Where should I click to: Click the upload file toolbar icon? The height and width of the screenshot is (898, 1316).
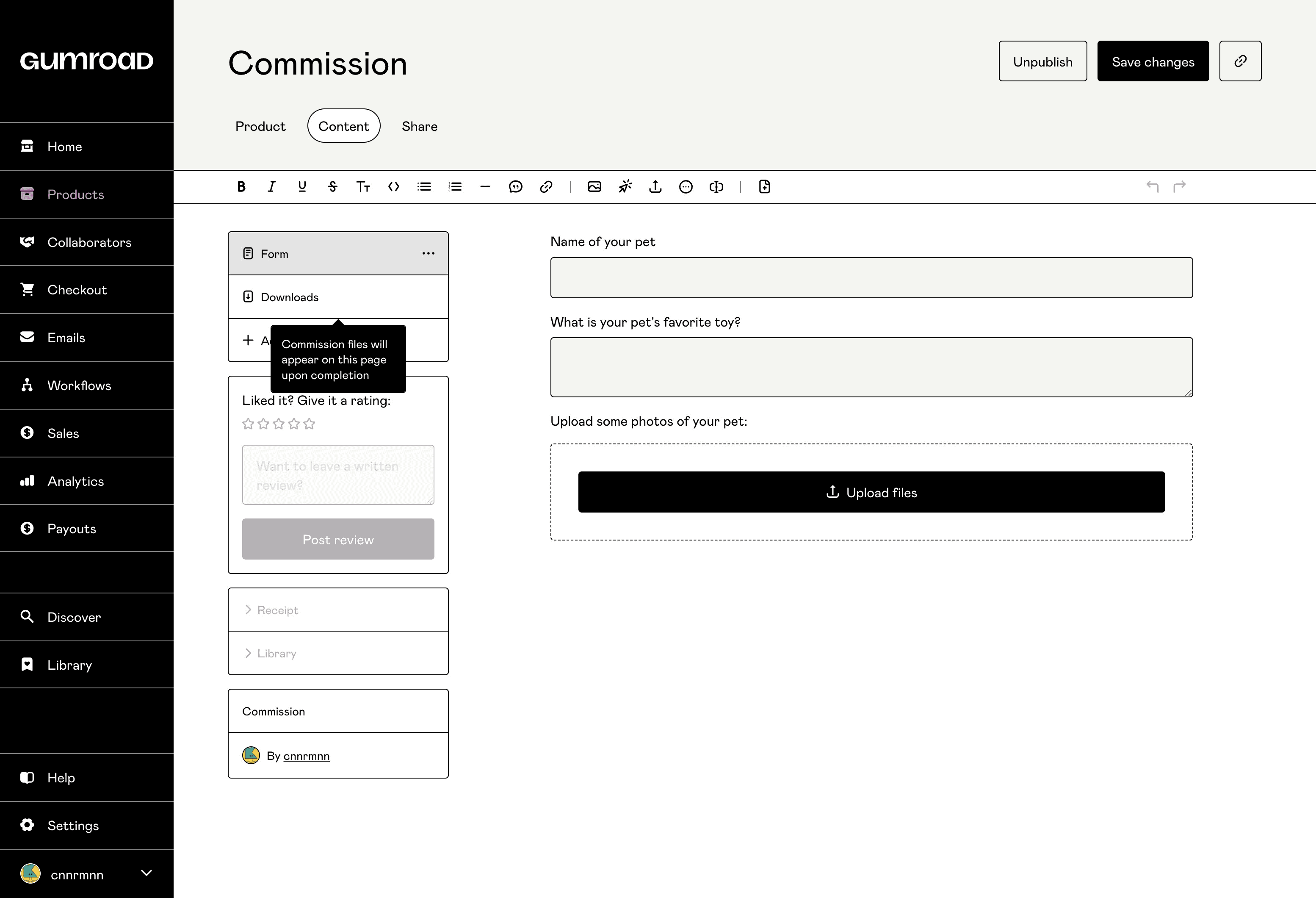pyautogui.click(x=655, y=186)
